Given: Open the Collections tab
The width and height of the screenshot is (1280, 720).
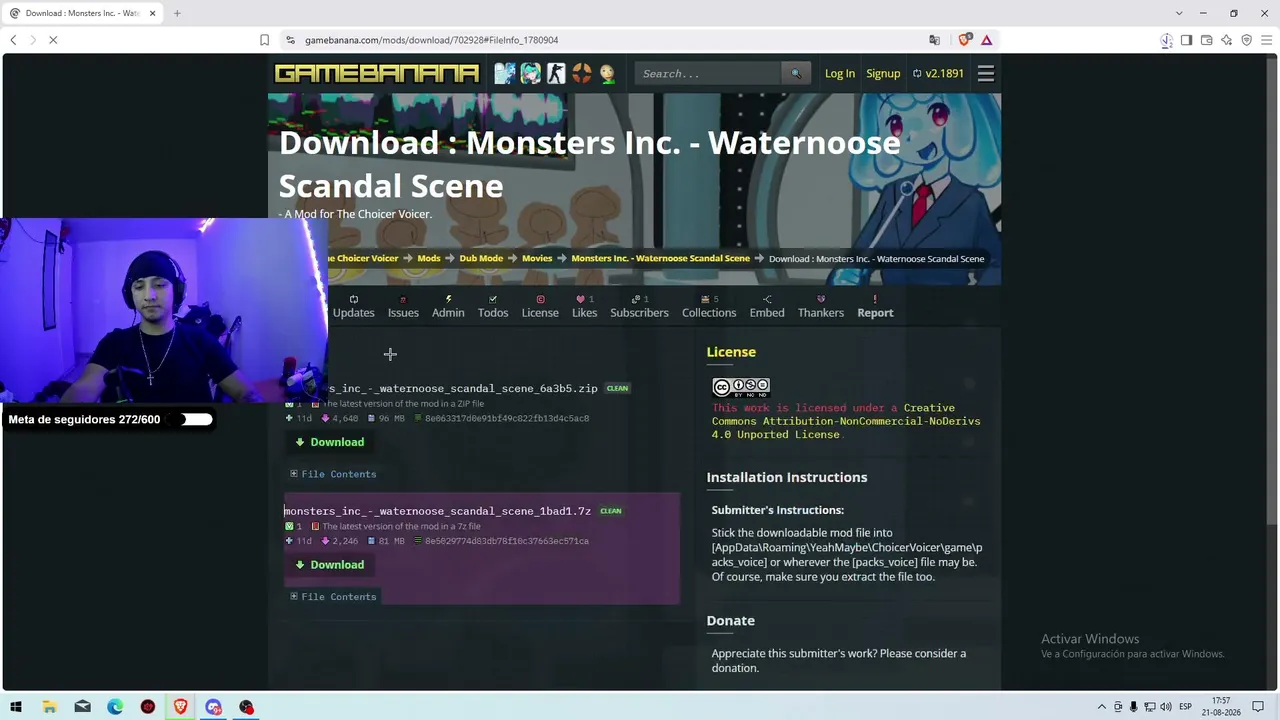Looking at the screenshot, I should (709, 306).
